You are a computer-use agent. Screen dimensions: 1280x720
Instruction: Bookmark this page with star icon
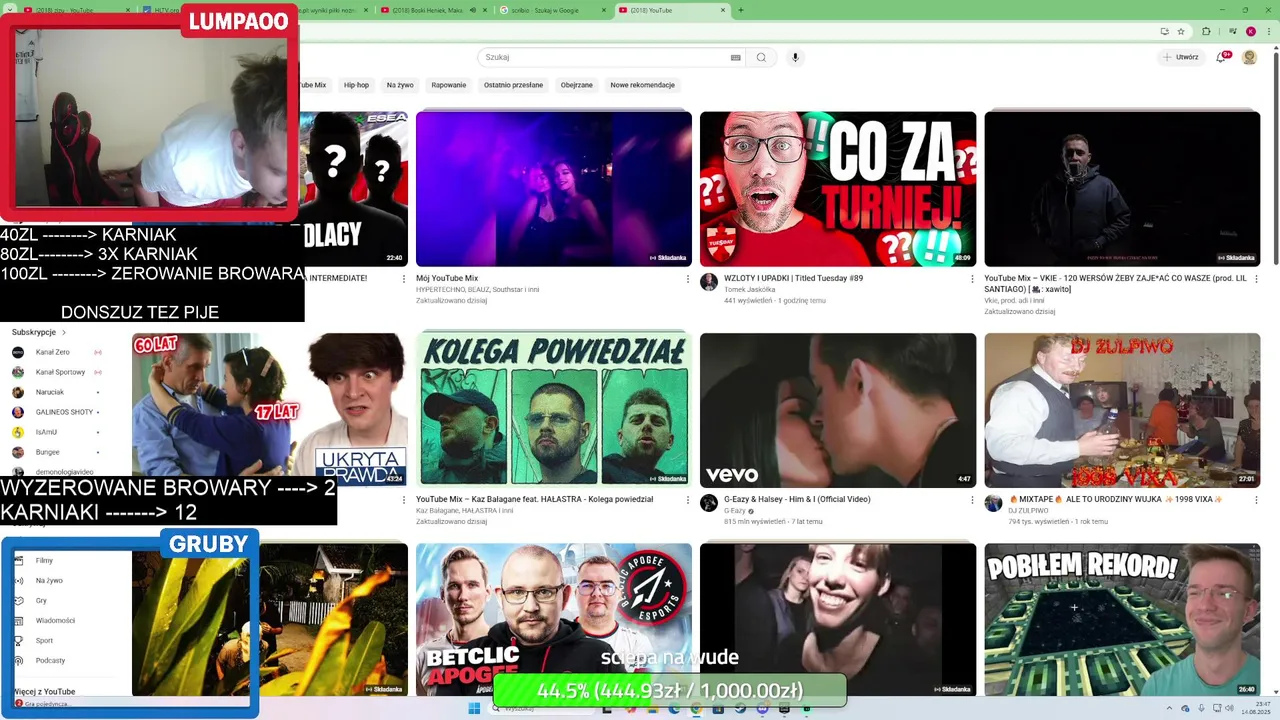point(1181,31)
